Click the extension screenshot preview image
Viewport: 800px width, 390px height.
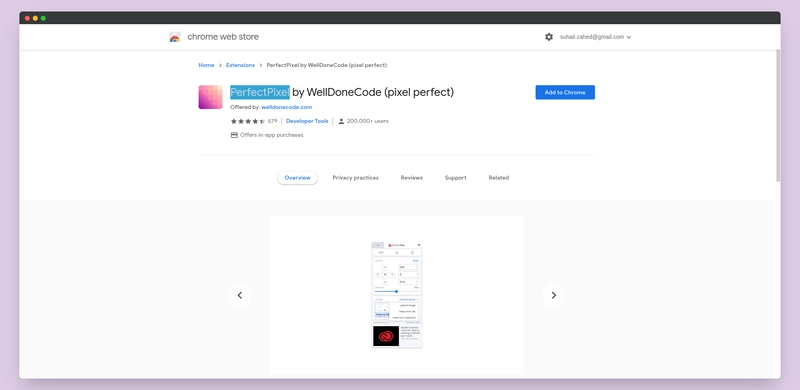[397, 295]
